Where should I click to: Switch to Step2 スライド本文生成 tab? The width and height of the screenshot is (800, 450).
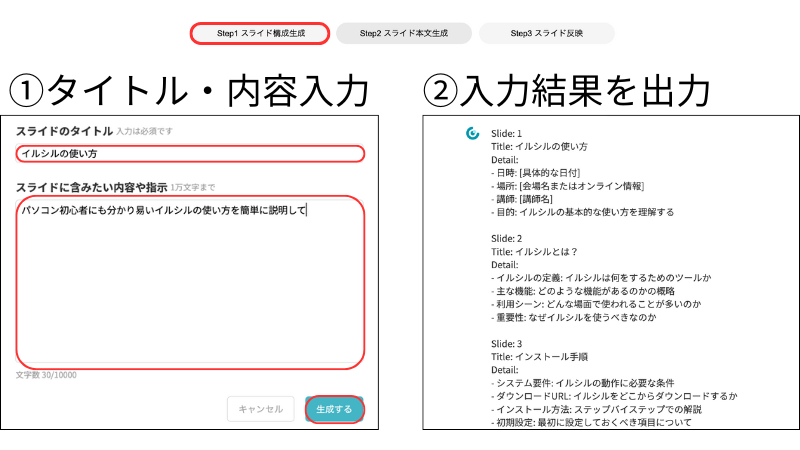pos(404,34)
